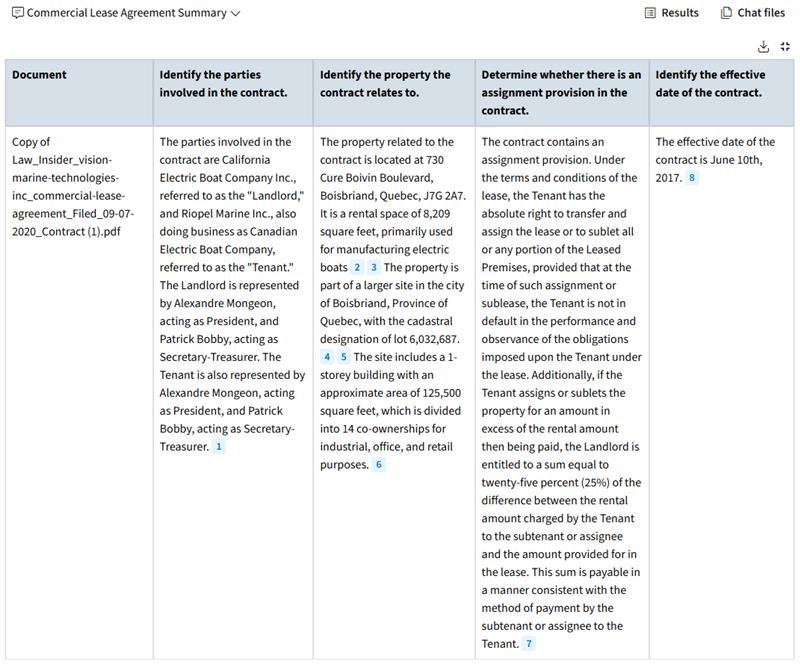Open citation 3 in property column
The width and height of the screenshot is (800, 667).
(374, 268)
